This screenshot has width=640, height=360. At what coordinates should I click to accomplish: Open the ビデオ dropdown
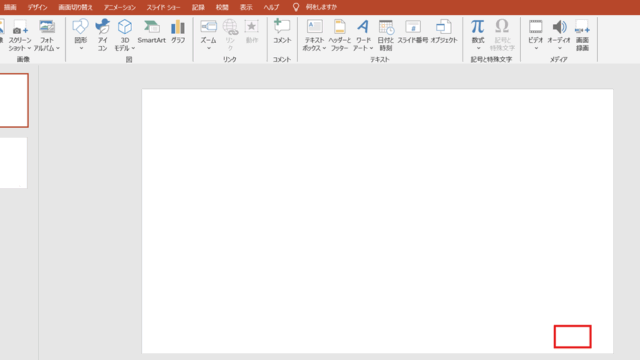(536, 36)
